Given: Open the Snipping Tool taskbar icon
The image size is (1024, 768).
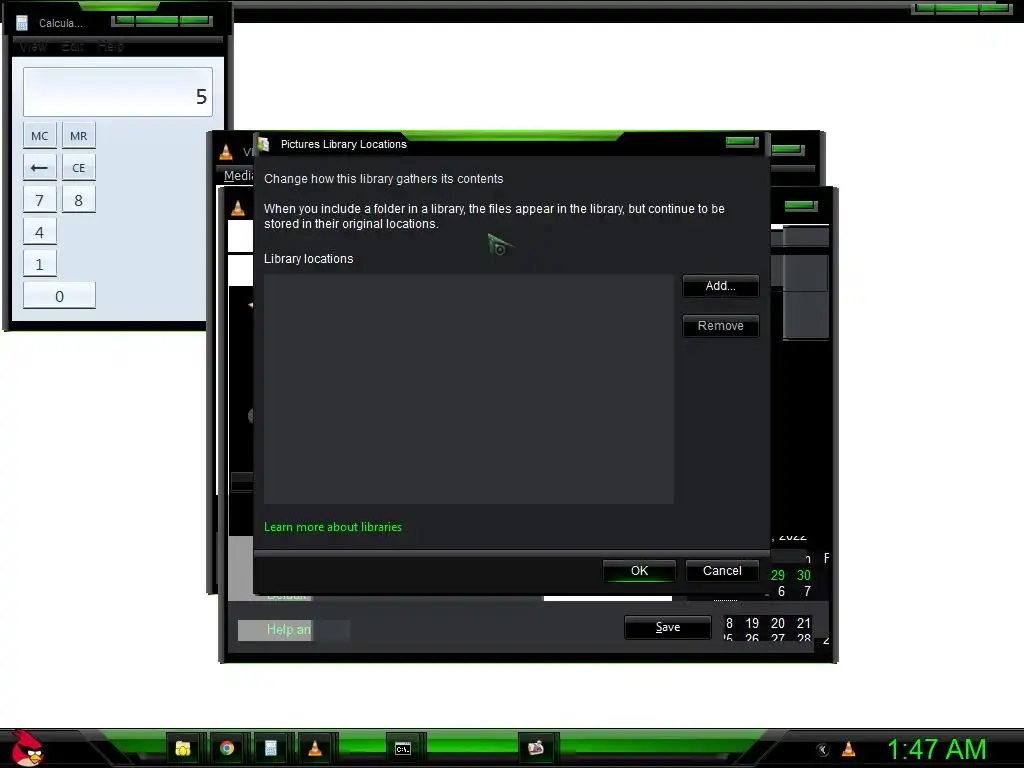Looking at the screenshot, I should (x=536, y=748).
